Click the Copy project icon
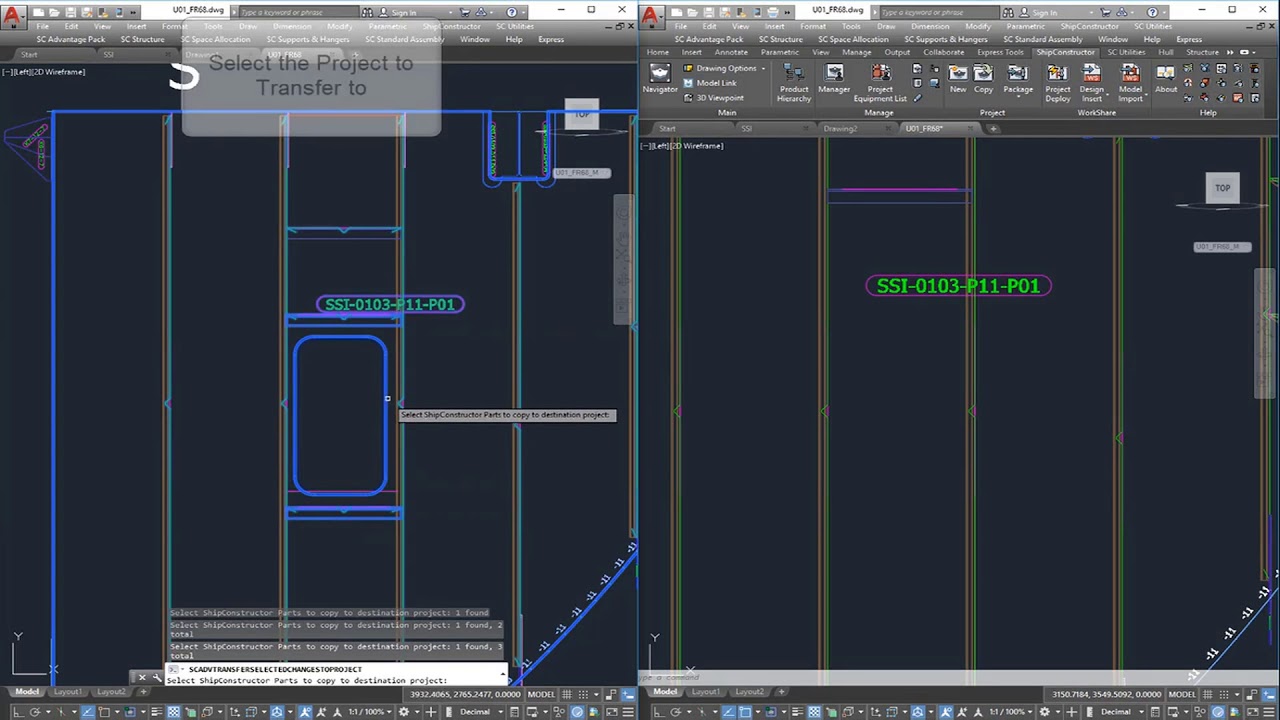 click(x=983, y=78)
